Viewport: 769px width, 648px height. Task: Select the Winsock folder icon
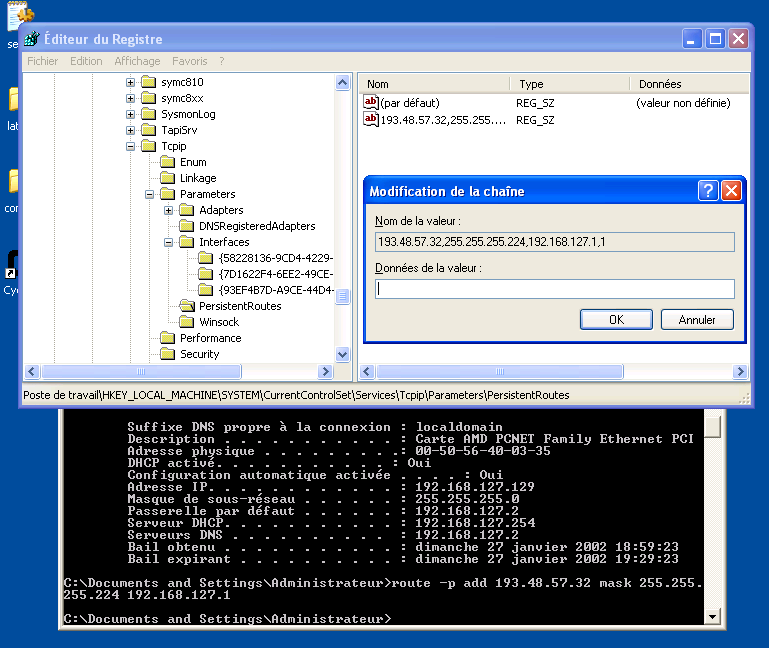point(186,322)
